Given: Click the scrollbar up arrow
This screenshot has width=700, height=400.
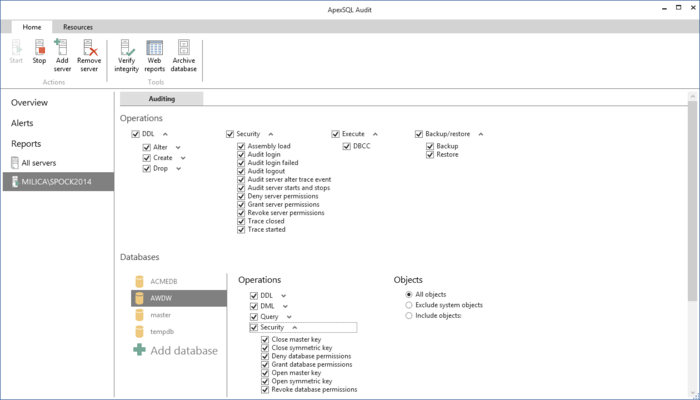Looking at the screenshot, I should tap(692, 96).
